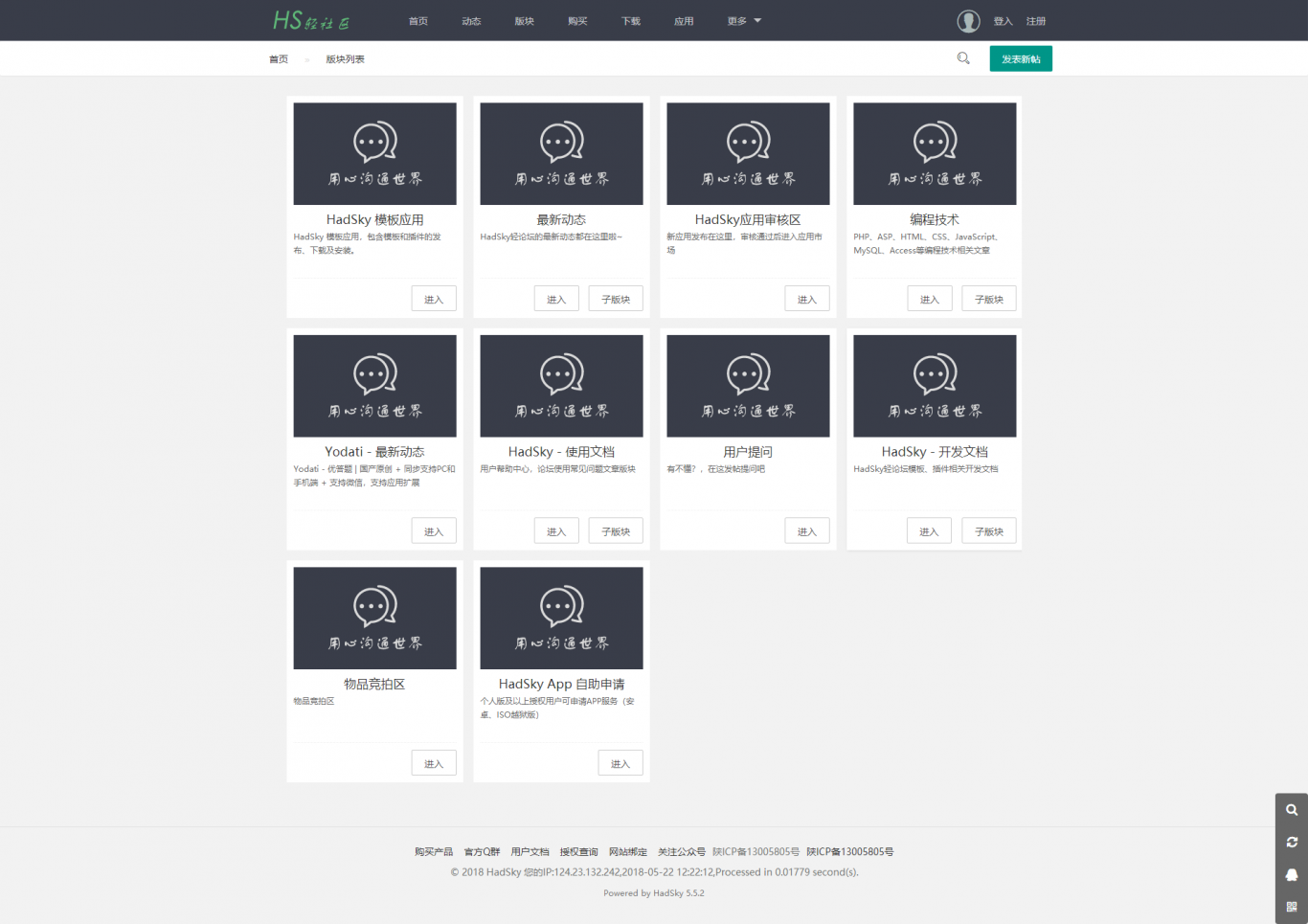This screenshot has width=1308, height=924.
Task: Click the 登入 login link
Action: coord(1003,21)
